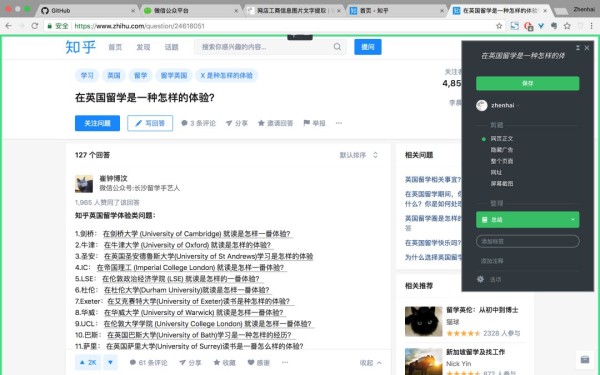600x375 pixels.
Task: Click the green 保存 button
Action: click(x=527, y=83)
